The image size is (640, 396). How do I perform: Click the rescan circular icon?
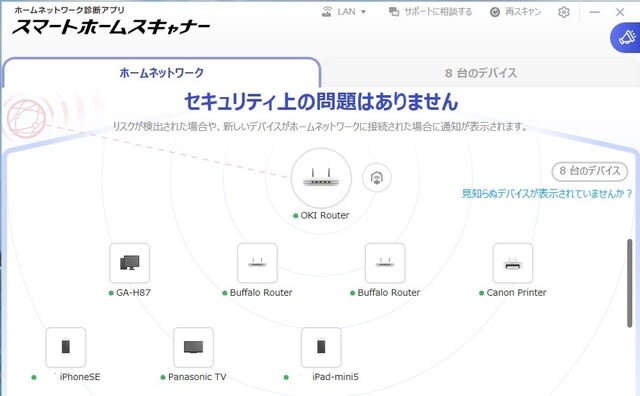495,12
